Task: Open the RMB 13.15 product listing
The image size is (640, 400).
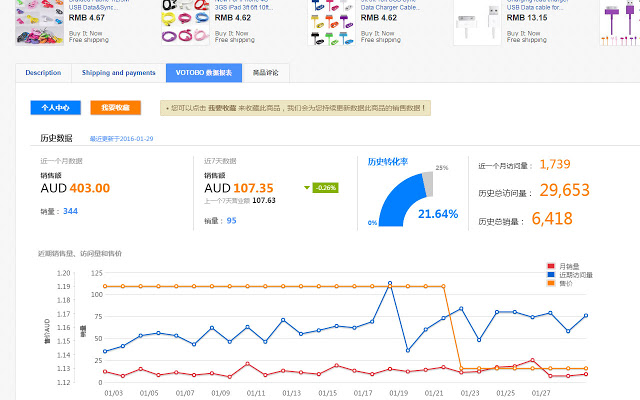Action: [x=529, y=17]
